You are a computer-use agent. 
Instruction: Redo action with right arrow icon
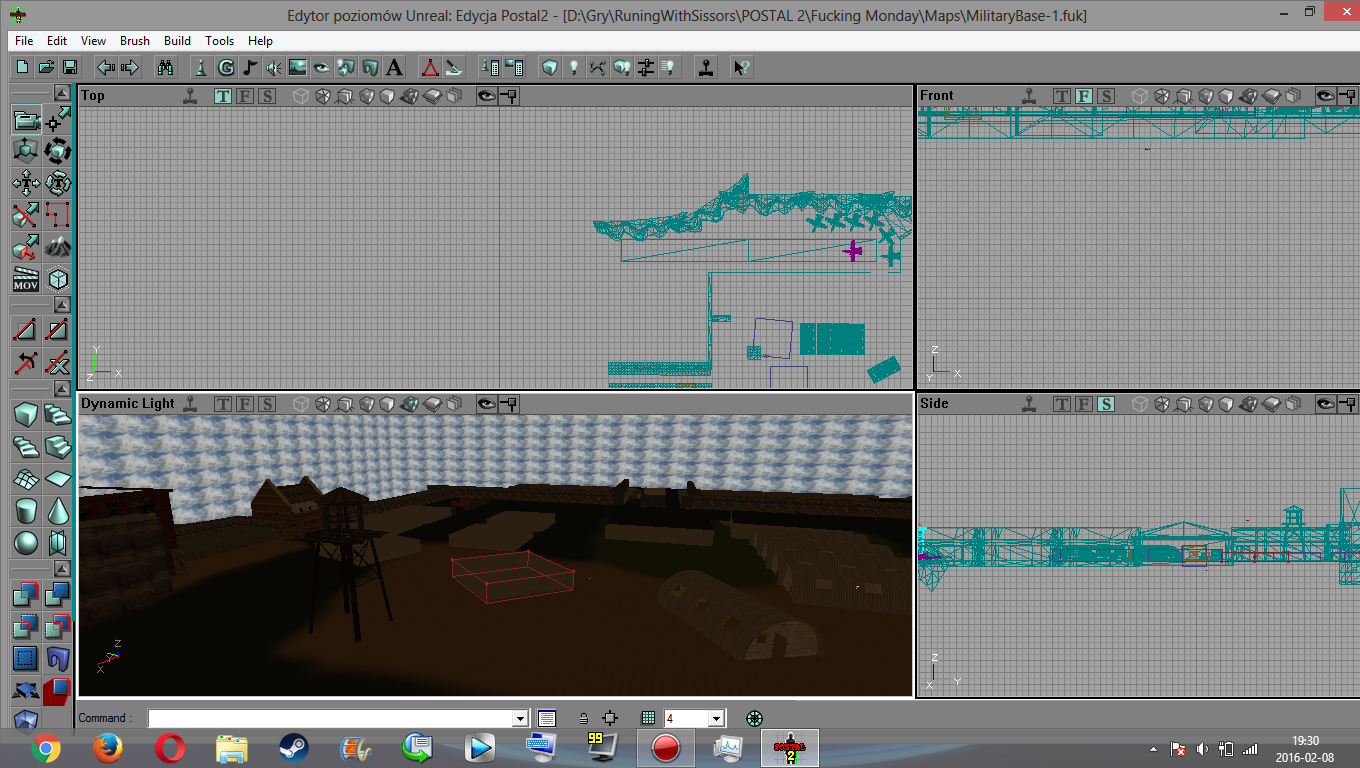tap(129, 67)
